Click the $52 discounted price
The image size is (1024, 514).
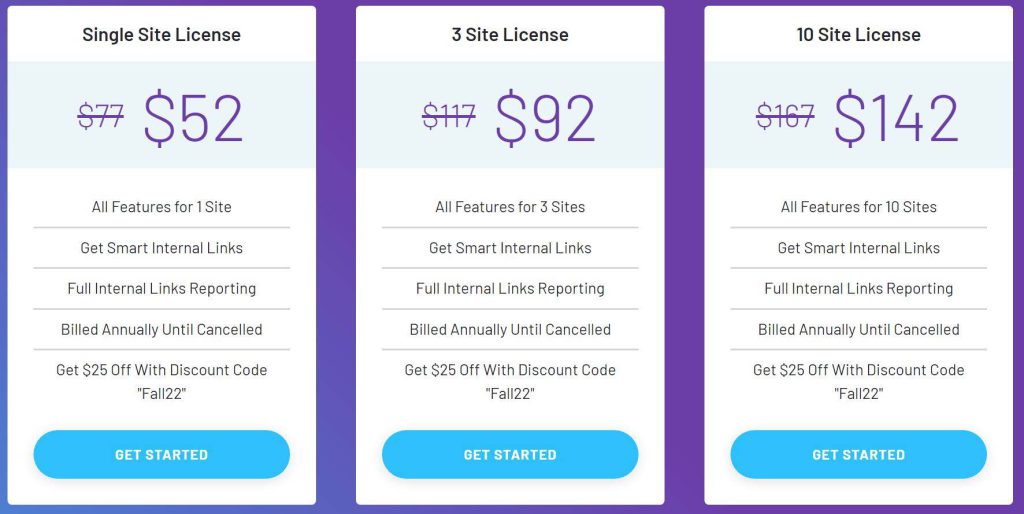click(x=193, y=118)
